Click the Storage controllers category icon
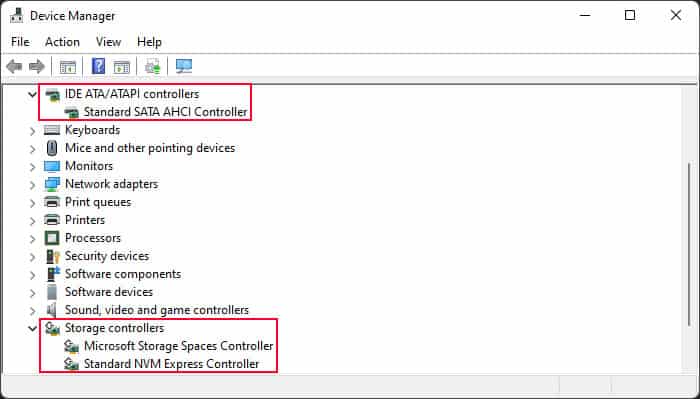 coord(53,328)
